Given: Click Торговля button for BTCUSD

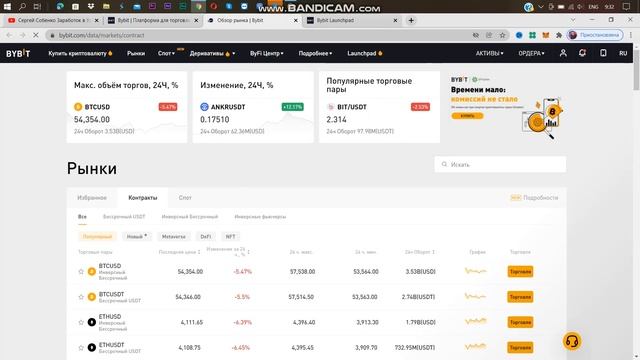Looking at the screenshot, I should click(520, 271).
